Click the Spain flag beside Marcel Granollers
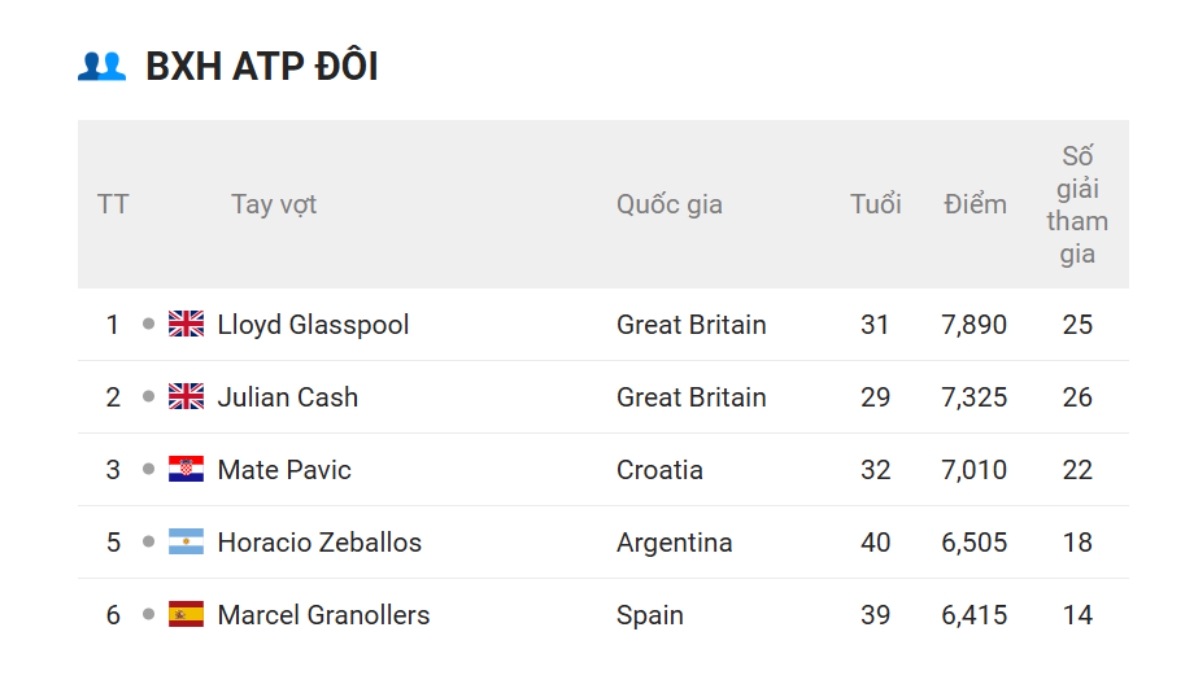The width and height of the screenshot is (1200, 675). (186, 614)
